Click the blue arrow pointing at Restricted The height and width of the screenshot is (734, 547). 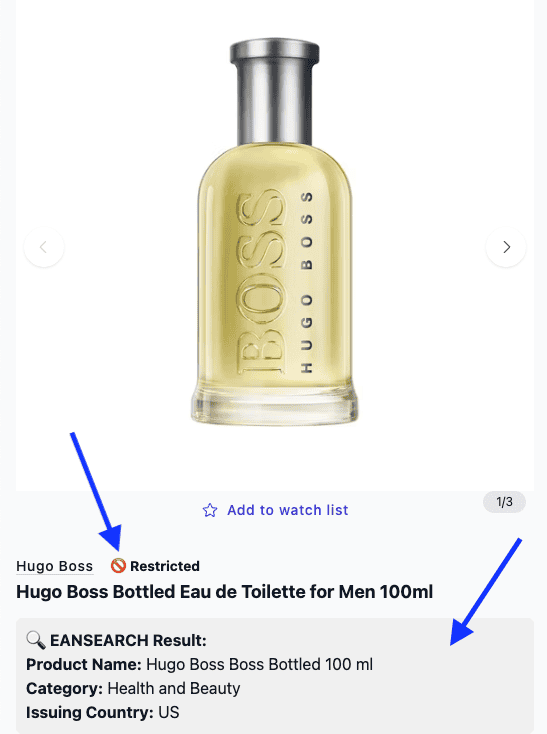coord(96,491)
